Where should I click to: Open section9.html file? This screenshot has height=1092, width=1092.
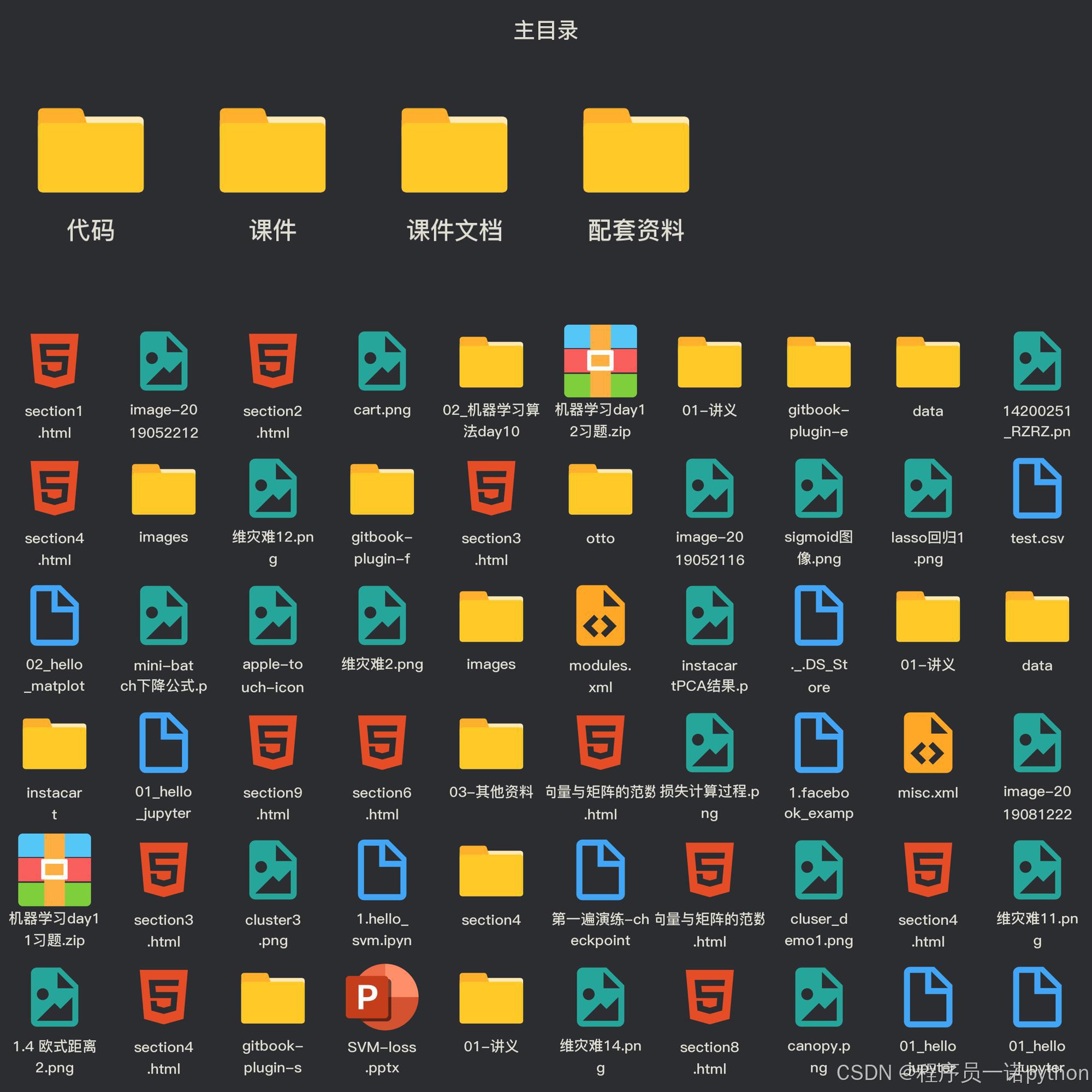click(x=272, y=743)
